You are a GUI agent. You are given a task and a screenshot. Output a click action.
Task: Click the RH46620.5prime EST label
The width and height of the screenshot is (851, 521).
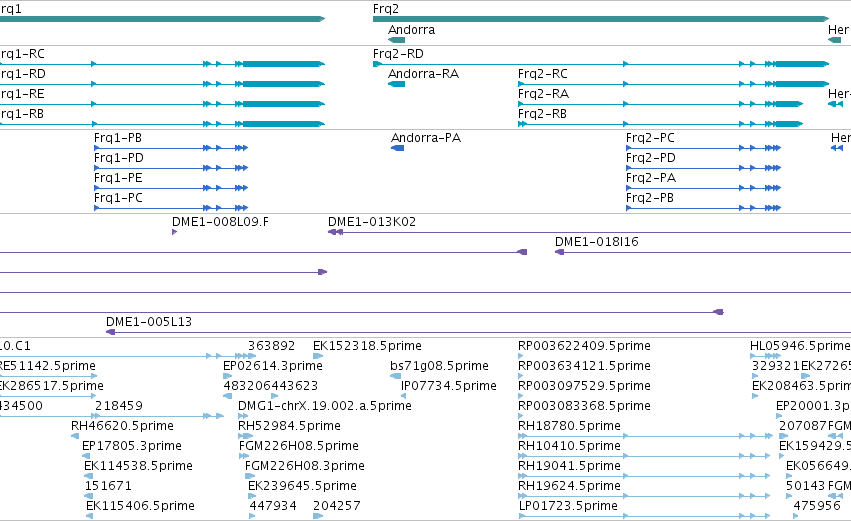pyautogui.click(x=122, y=426)
